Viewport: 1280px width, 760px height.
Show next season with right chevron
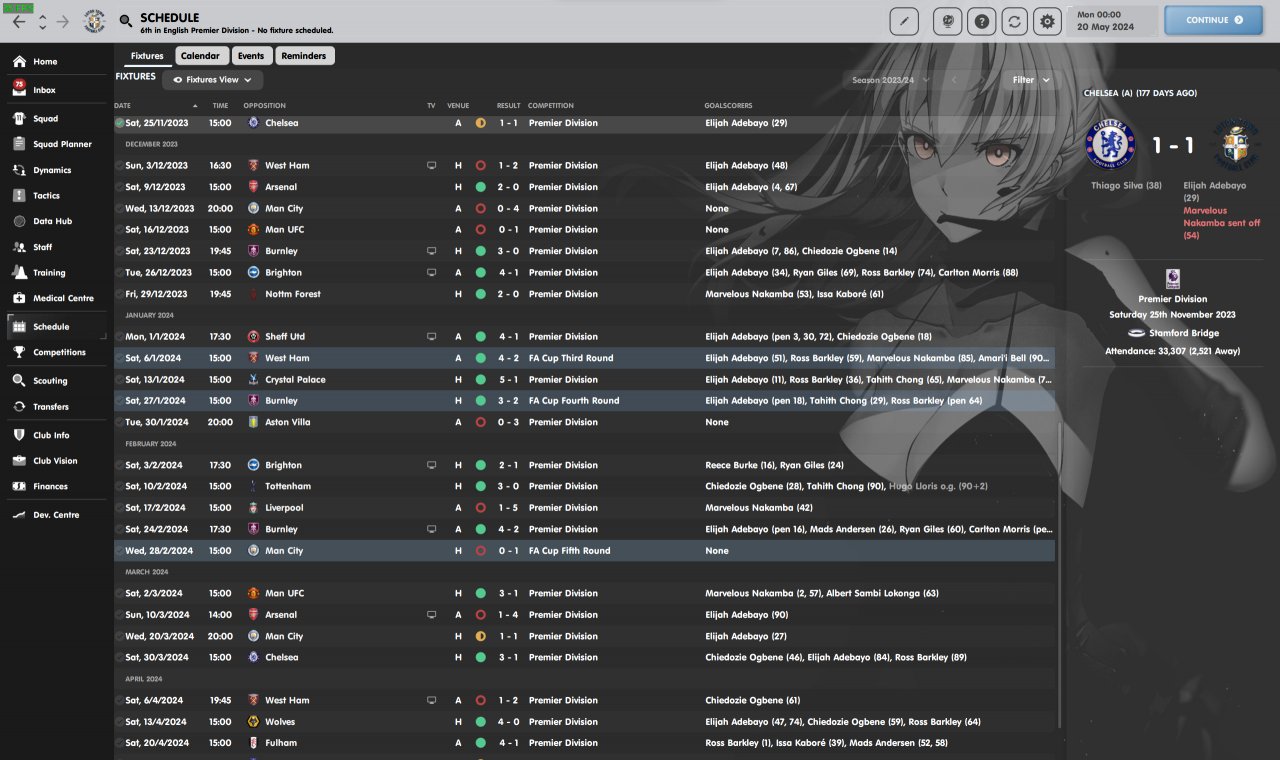984,80
